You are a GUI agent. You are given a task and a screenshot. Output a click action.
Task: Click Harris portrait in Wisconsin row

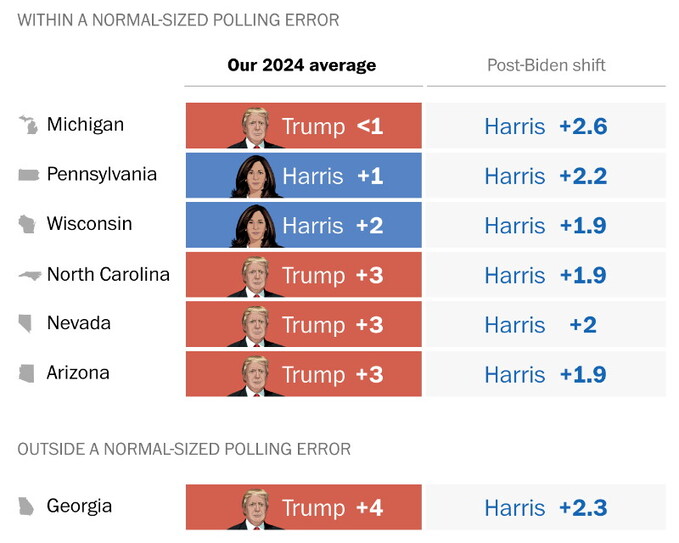pos(258,226)
